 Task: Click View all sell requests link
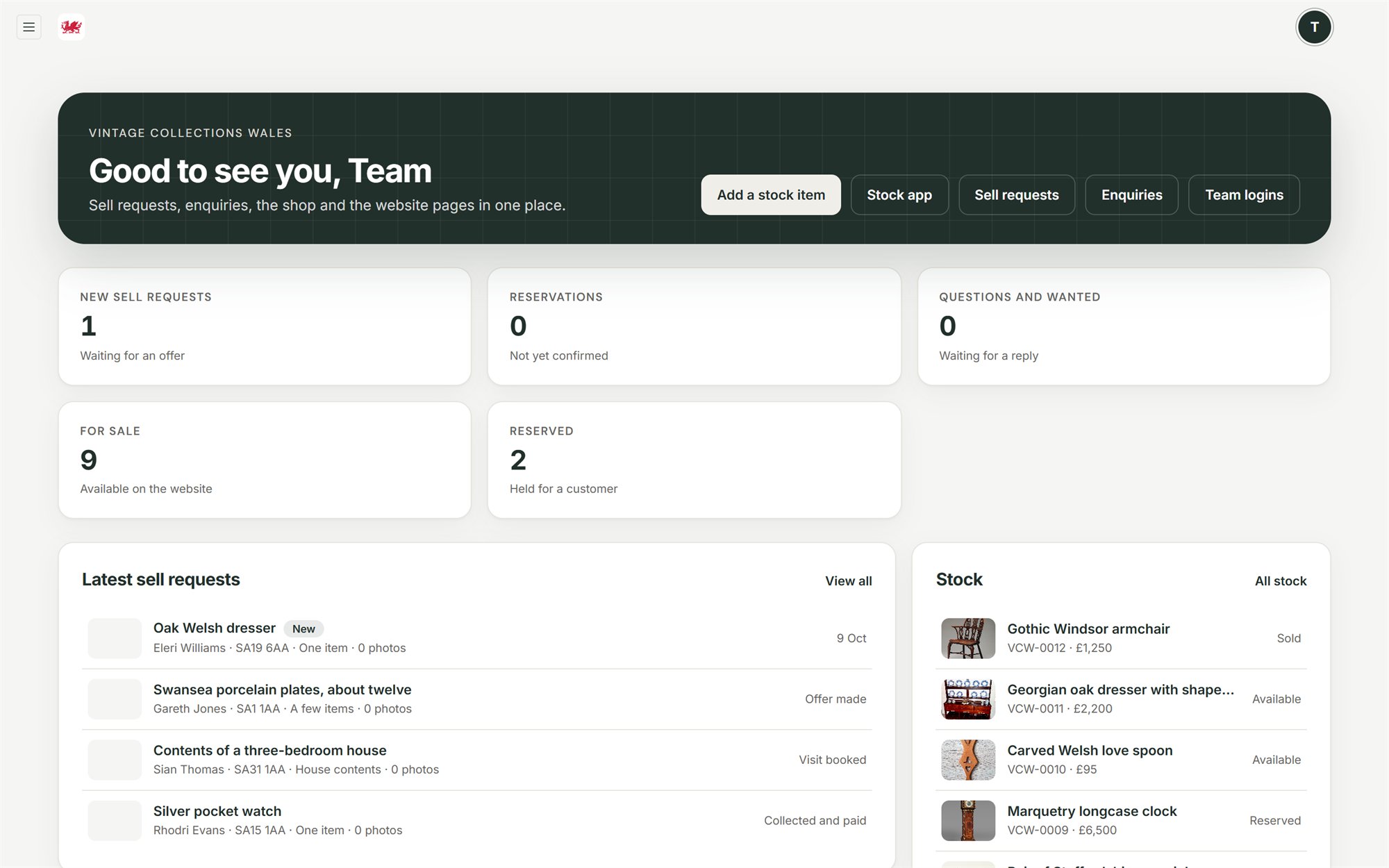click(848, 581)
